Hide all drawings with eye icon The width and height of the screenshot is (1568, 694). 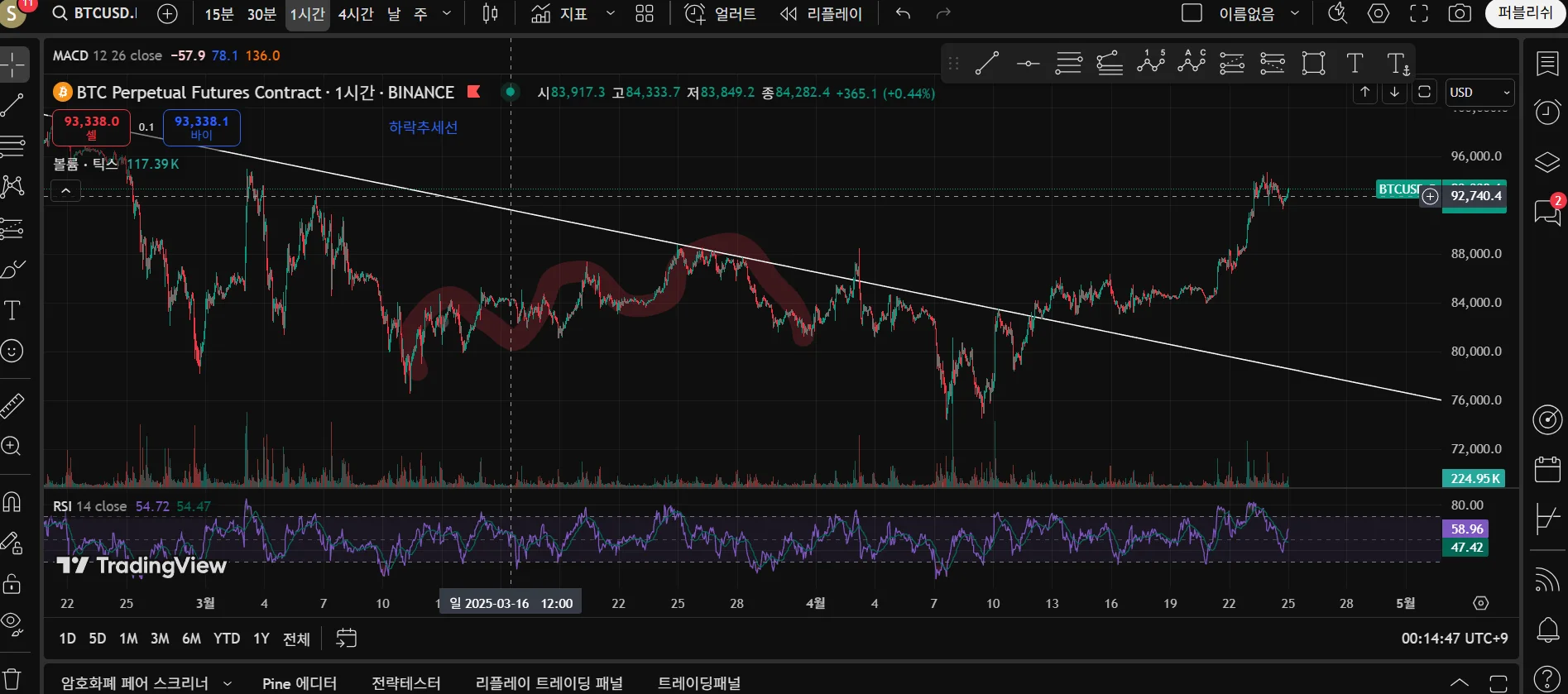[12, 622]
